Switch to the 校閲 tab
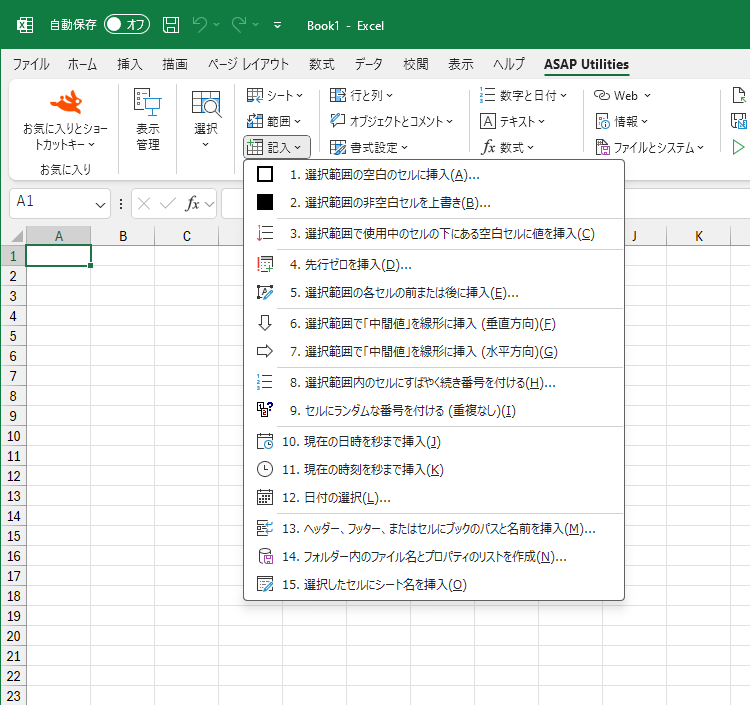Viewport: 750px width, 705px height. click(416, 64)
